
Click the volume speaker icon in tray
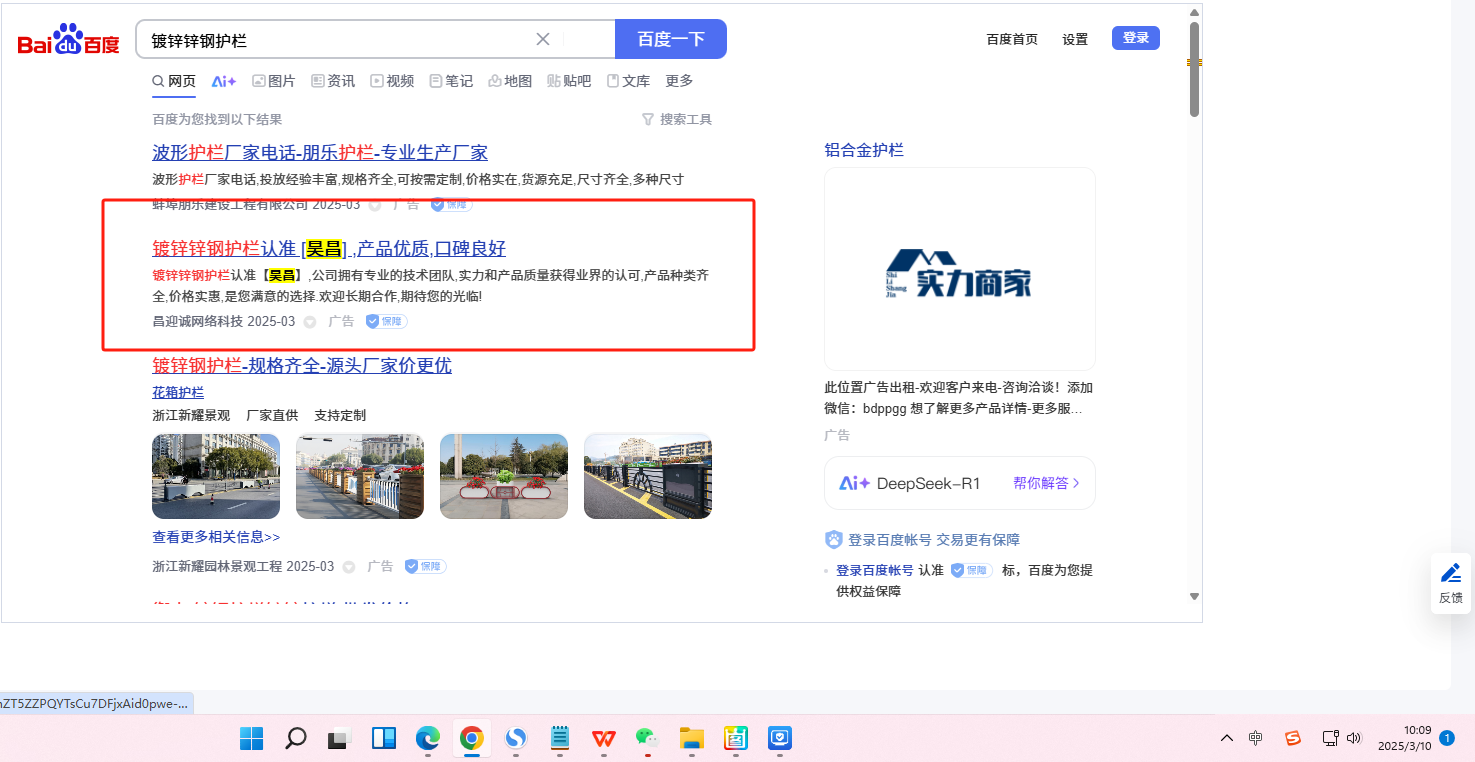click(1354, 739)
